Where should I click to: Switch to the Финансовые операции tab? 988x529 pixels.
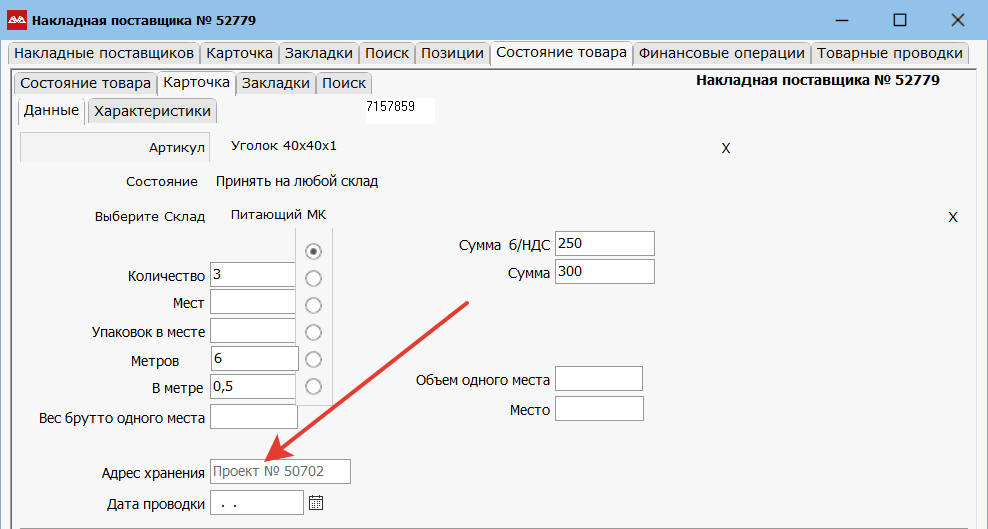[x=721, y=53]
